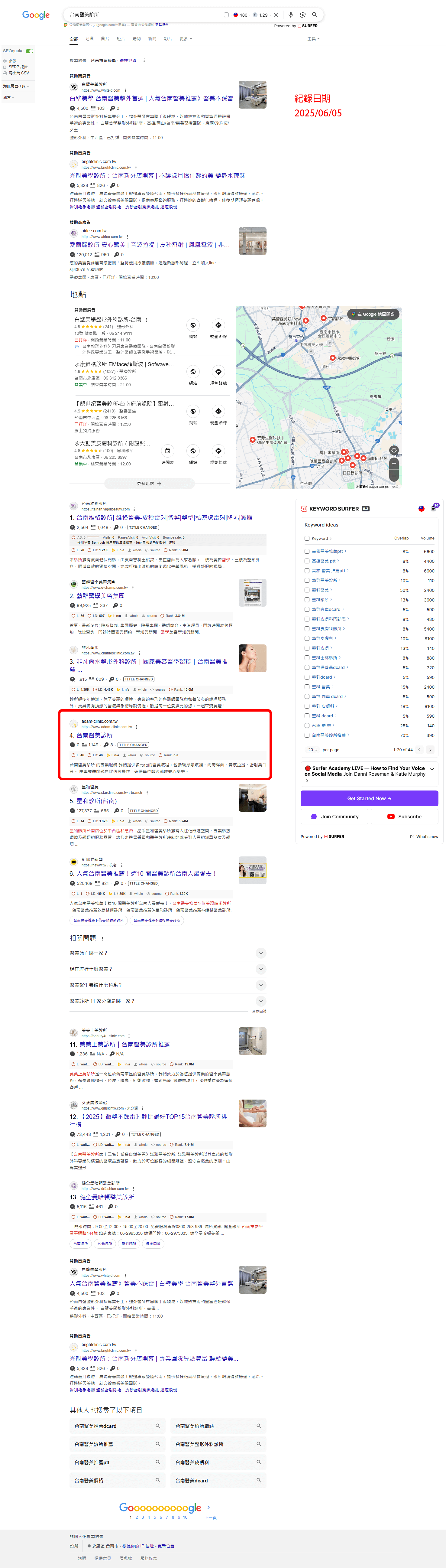Open website for 永康維格診所 EMface
The image size is (446, 1568).
(193, 372)
